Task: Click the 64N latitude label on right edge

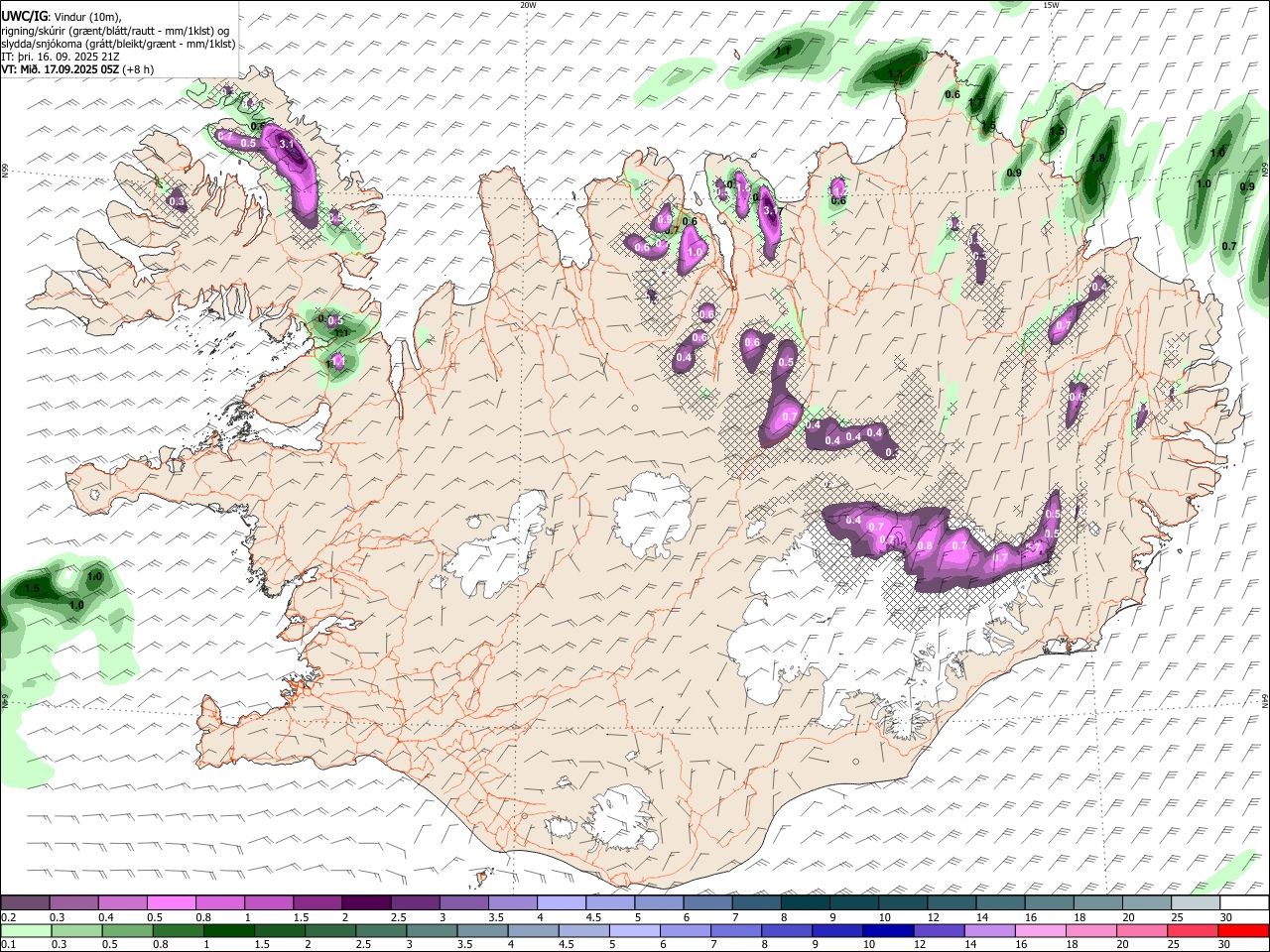Action: pos(1266,700)
